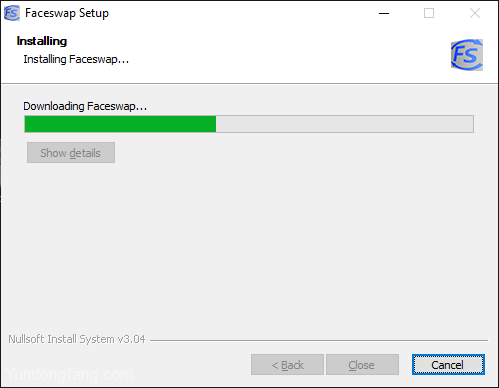The height and width of the screenshot is (388, 499).
Task: Click the Show details button
Action: 71,153
